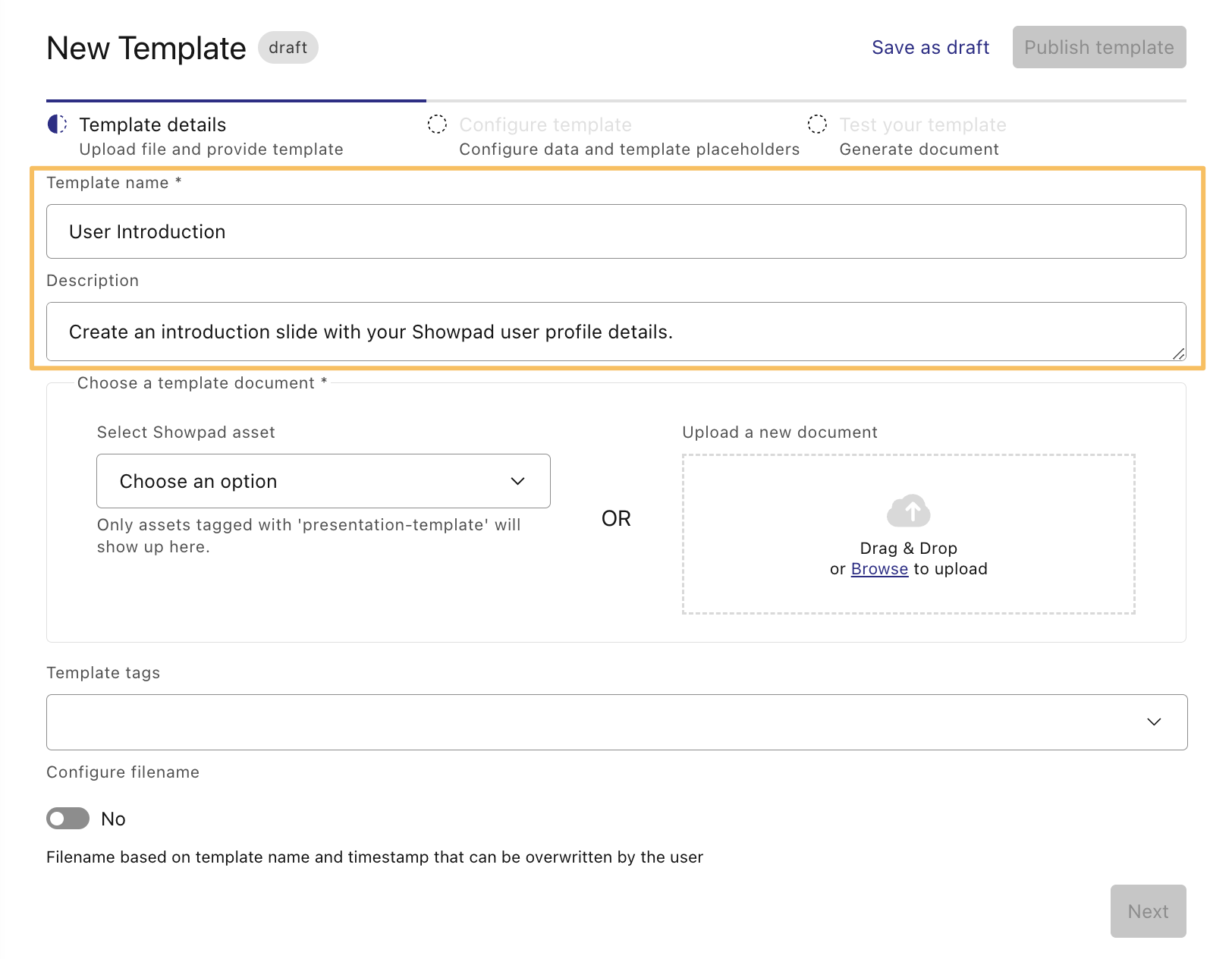Open the Template tags dropdown
1232x959 pixels.
pos(617,722)
